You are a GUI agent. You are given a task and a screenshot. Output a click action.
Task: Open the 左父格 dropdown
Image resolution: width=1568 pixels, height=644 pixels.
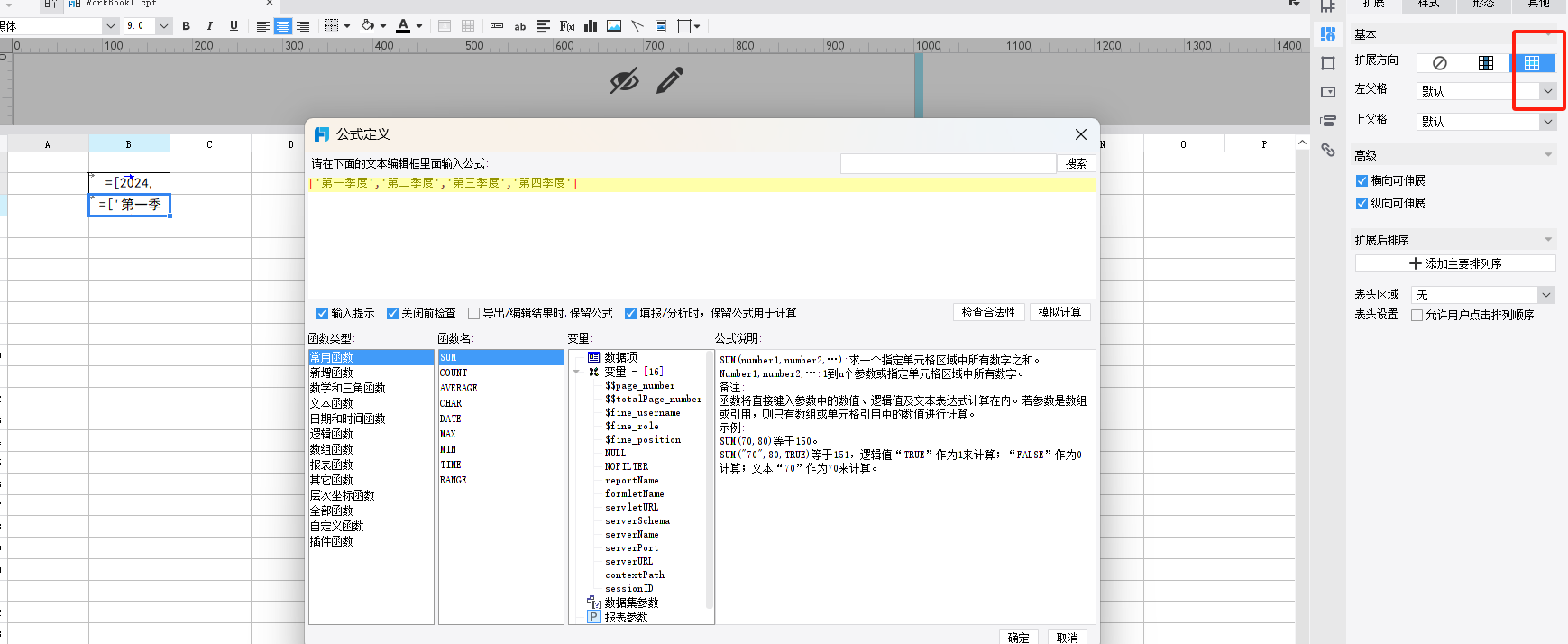coord(1547,91)
